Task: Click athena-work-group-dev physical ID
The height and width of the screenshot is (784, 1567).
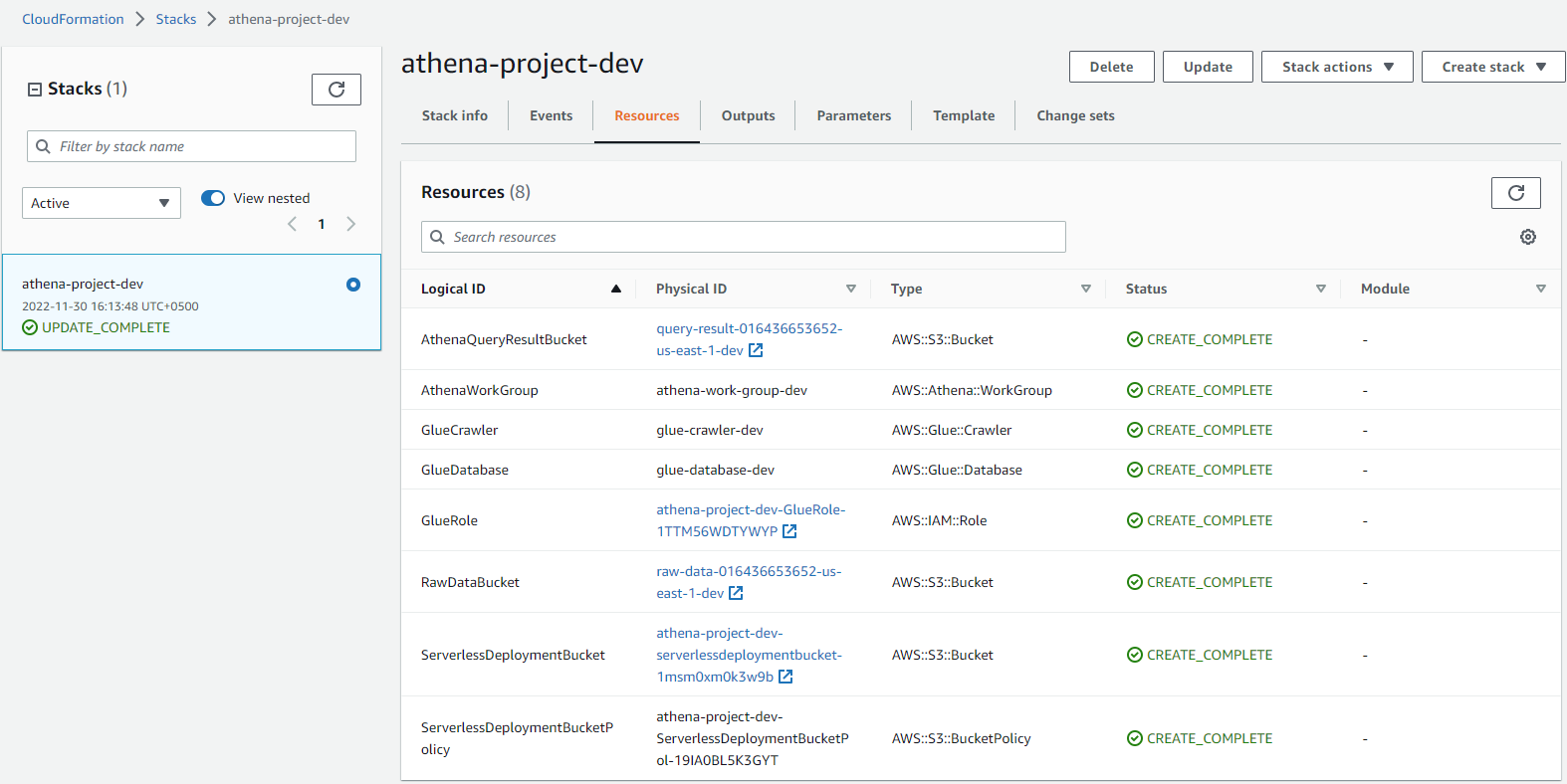Action: coord(732,390)
